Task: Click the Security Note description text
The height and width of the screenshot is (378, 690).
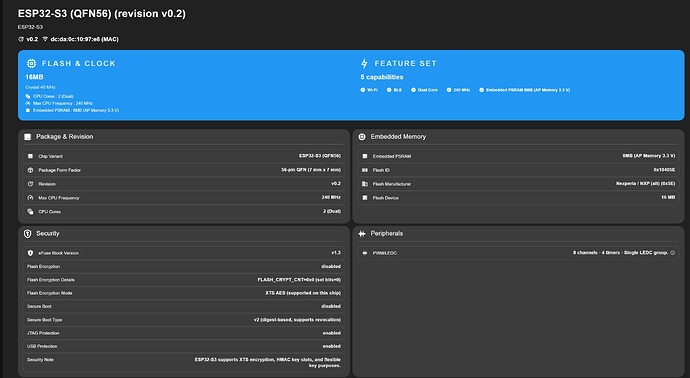Action: click(x=268, y=363)
